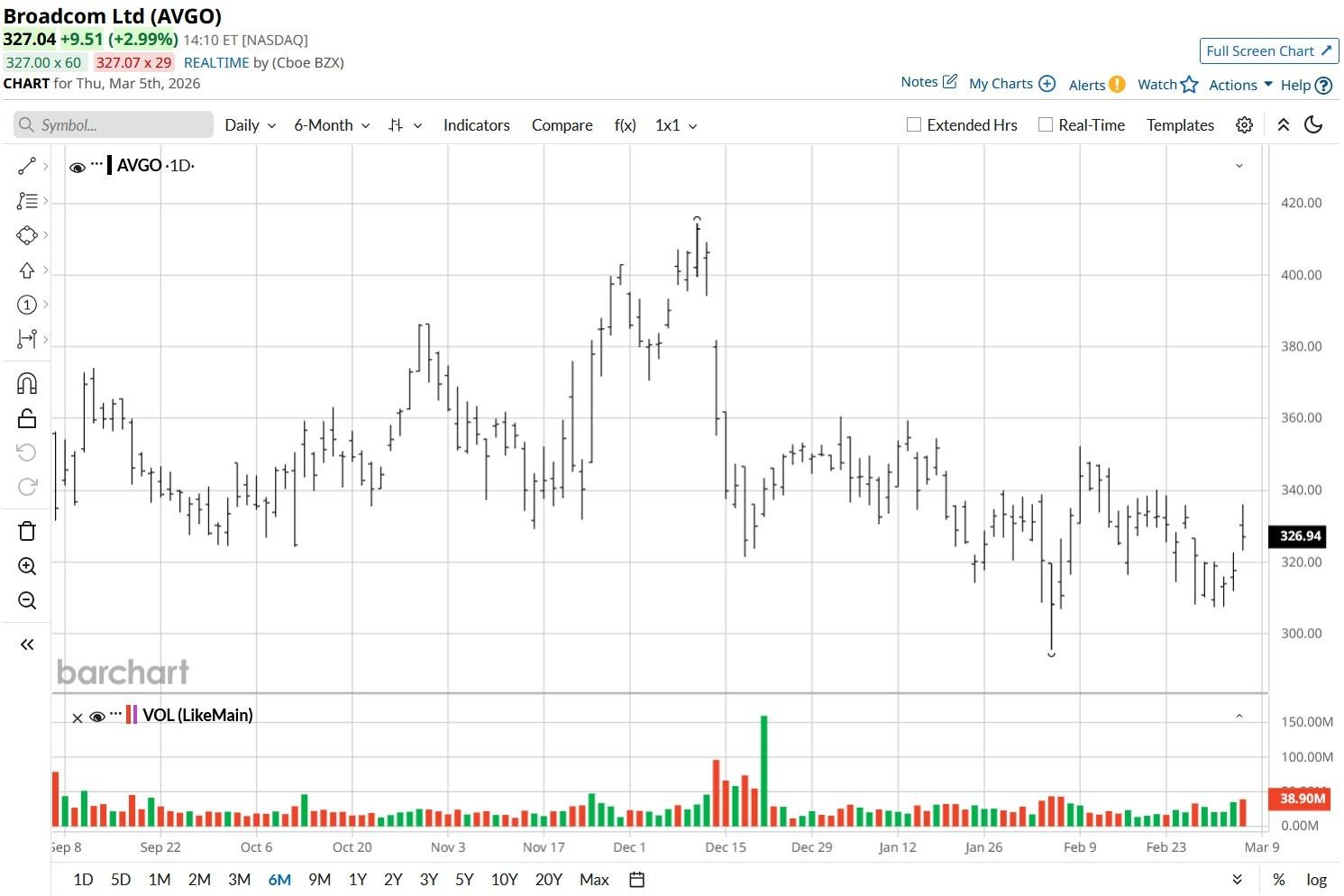The width and height of the screenshot is (1344, 896).
Task: Undo the last chart action
Action: (x=27, y=453)
